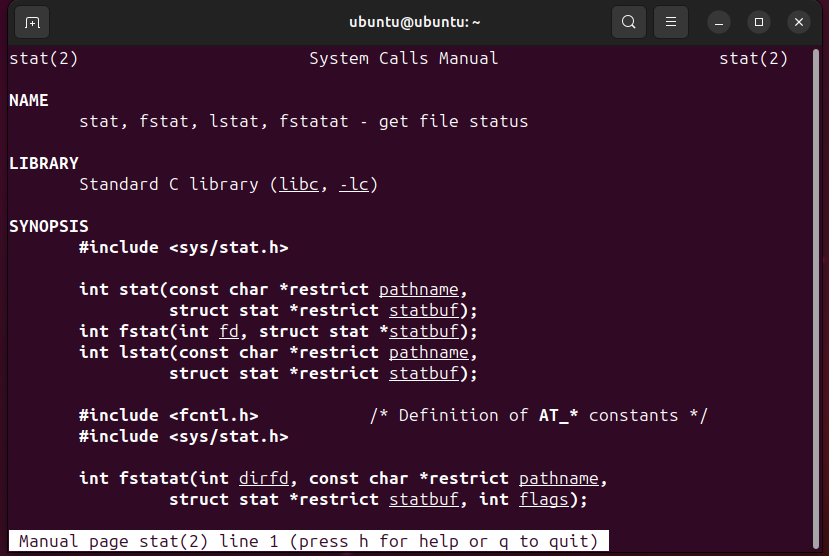Open terminal search with the magnifier icon

(628, 22)
